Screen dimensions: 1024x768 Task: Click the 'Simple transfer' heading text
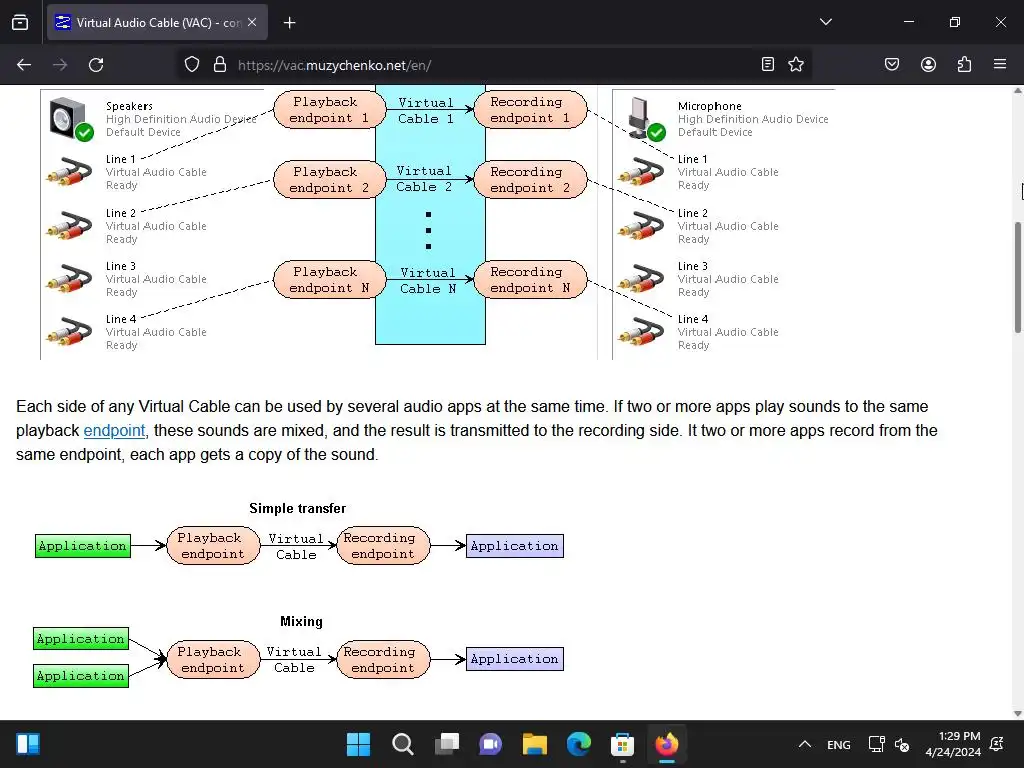tap(298, 508)
